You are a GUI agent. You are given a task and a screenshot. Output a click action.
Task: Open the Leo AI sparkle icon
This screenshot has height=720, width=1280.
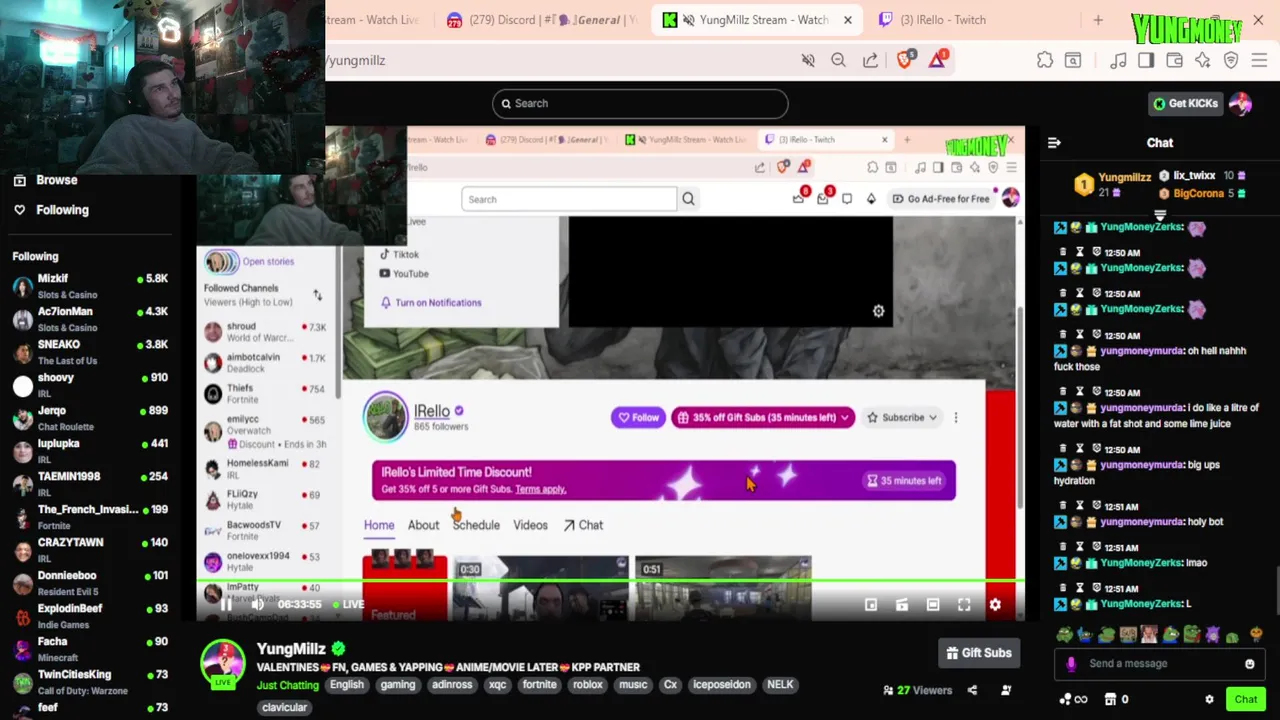1202,60
